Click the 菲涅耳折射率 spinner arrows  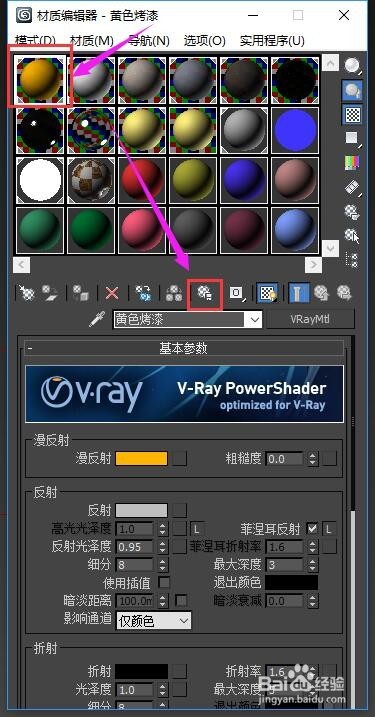point(313,546)
